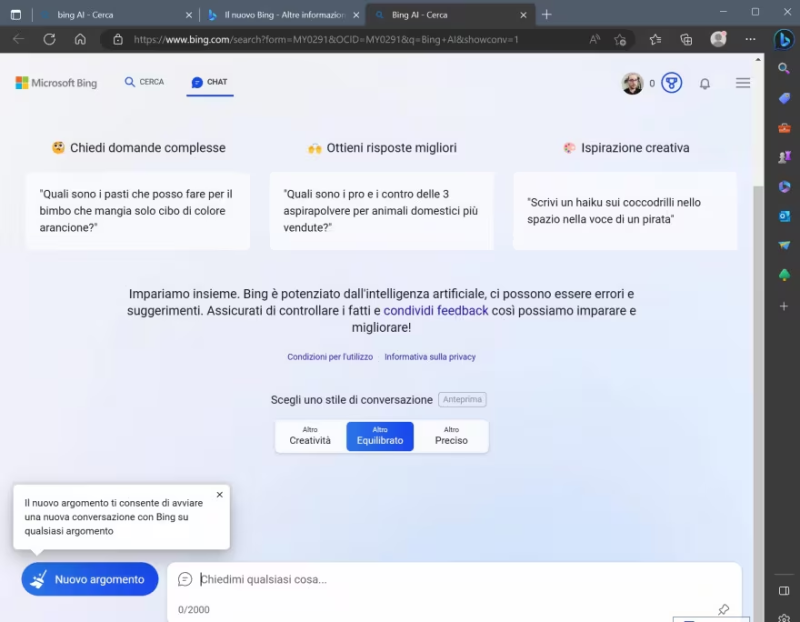The height and width of the screenshot is (622, 800).
Task: Click the Read aloud icon in address bar
Action: click(x=595, y=40)
